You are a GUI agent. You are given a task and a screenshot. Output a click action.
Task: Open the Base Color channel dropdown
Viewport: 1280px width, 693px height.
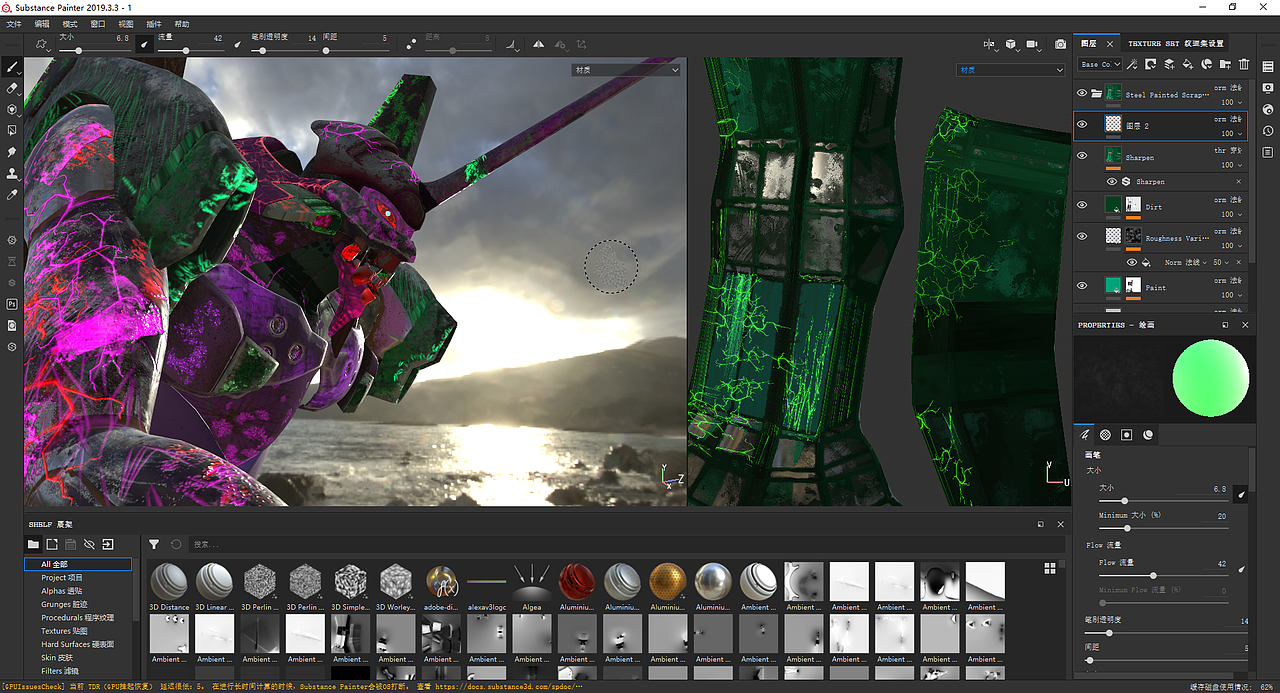1099,64
